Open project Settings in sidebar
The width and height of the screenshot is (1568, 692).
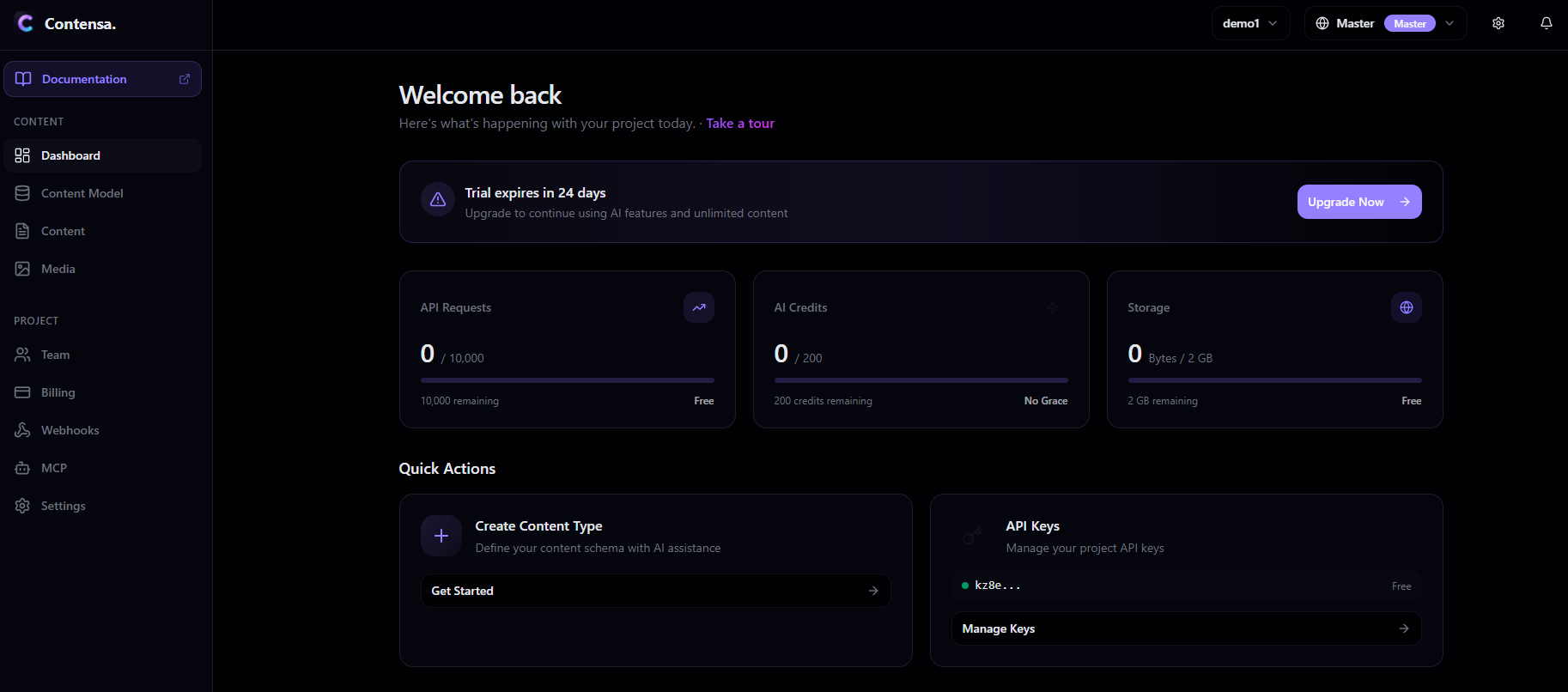coord(102,506)
